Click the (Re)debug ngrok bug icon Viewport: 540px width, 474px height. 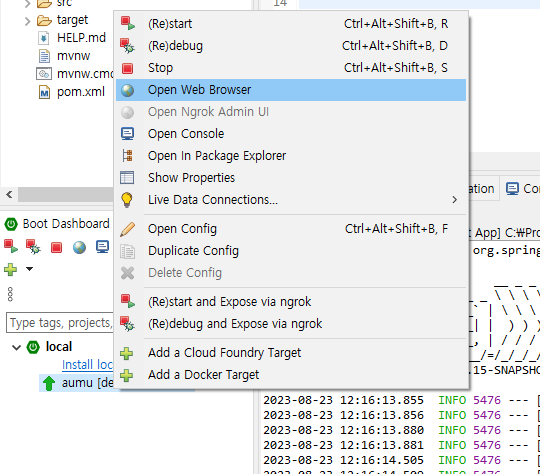(x=127, y=324)
